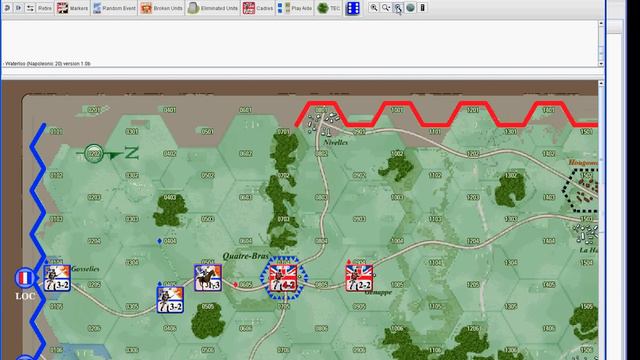
Task: Click the map vertical scrollbar up arrow
Action: point(601,84)
